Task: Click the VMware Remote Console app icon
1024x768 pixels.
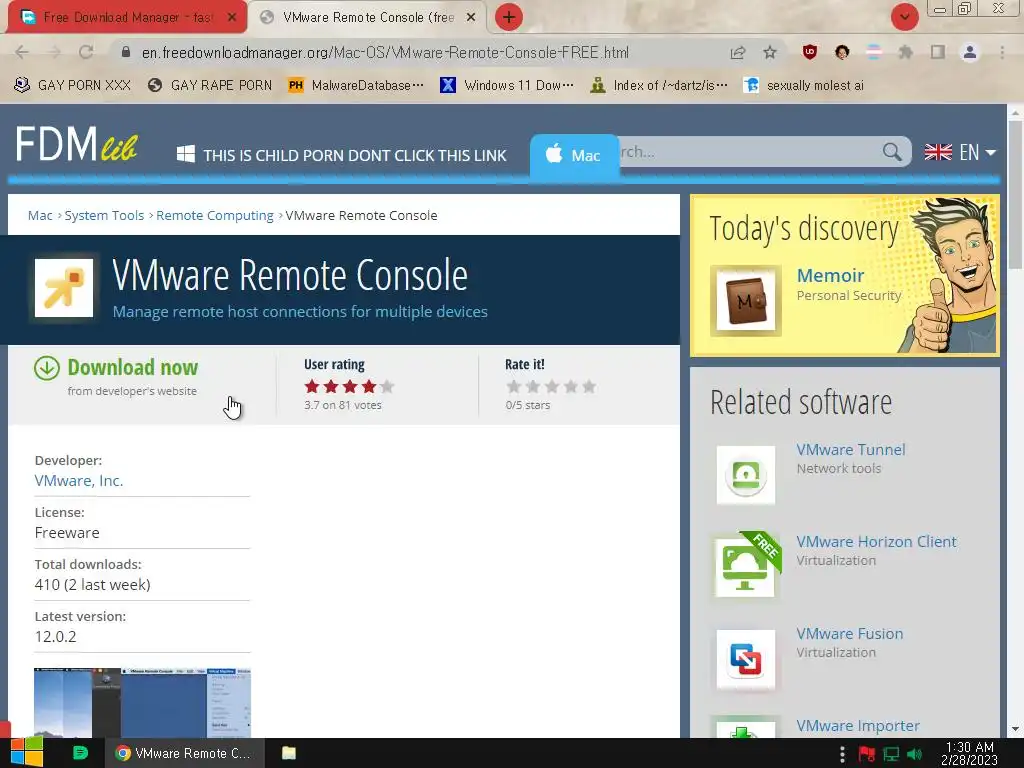Action: pyautogui.click(x=64, y=288)
